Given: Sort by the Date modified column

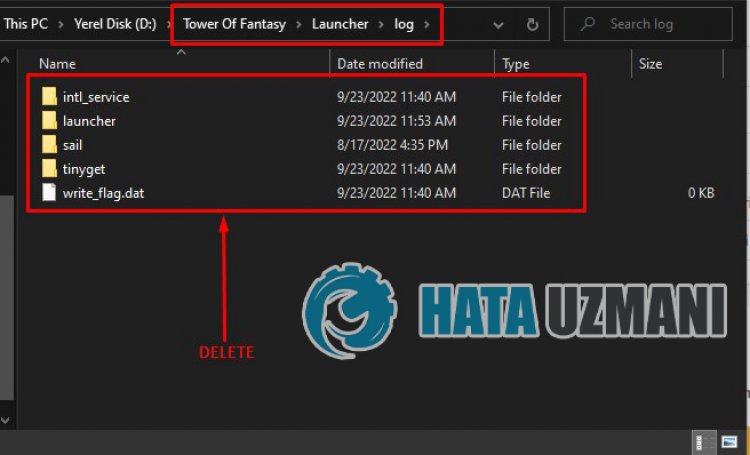Looking at the screenshot, I should [379, 64].
